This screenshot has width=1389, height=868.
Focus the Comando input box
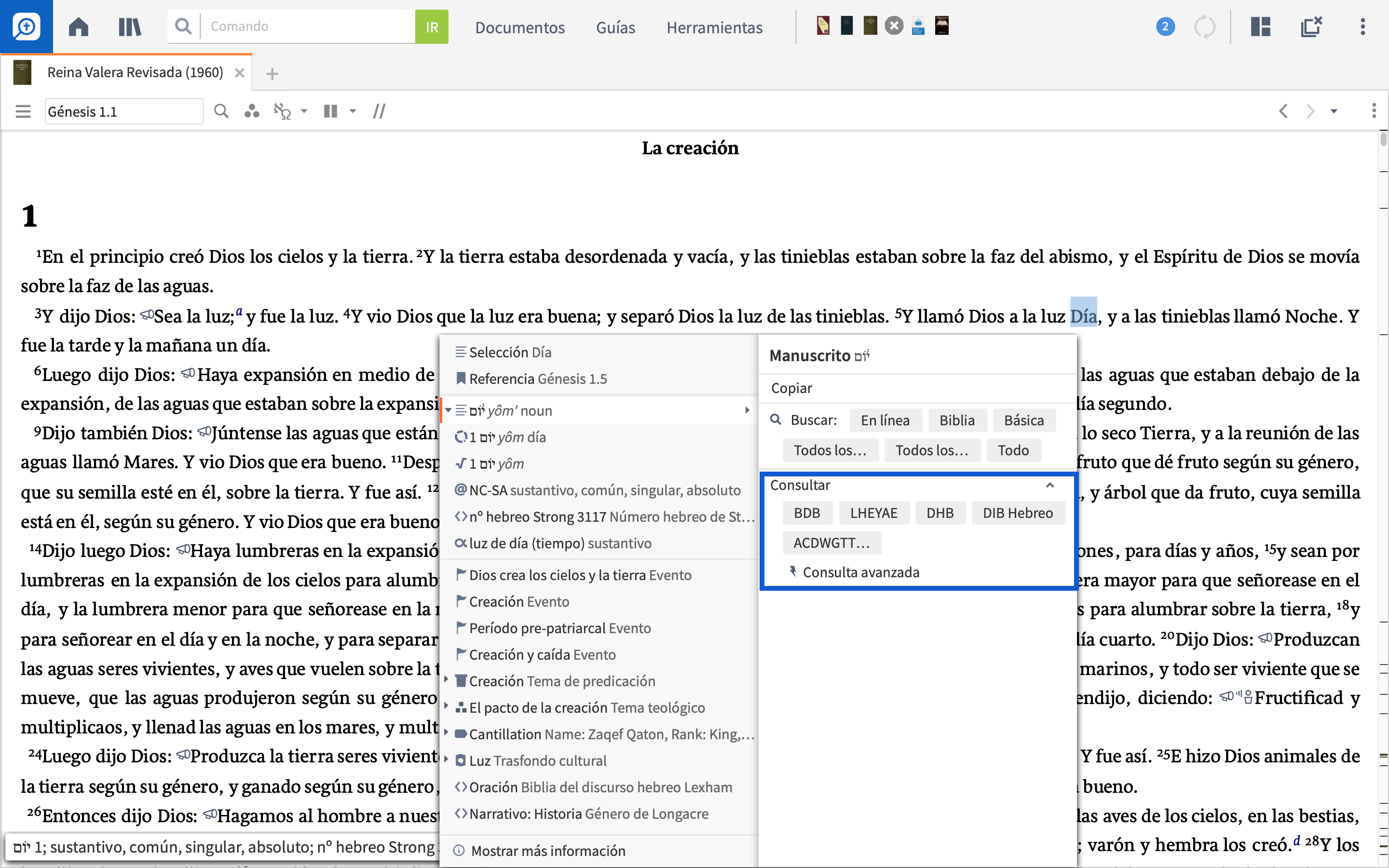click(x=308, y=27)
